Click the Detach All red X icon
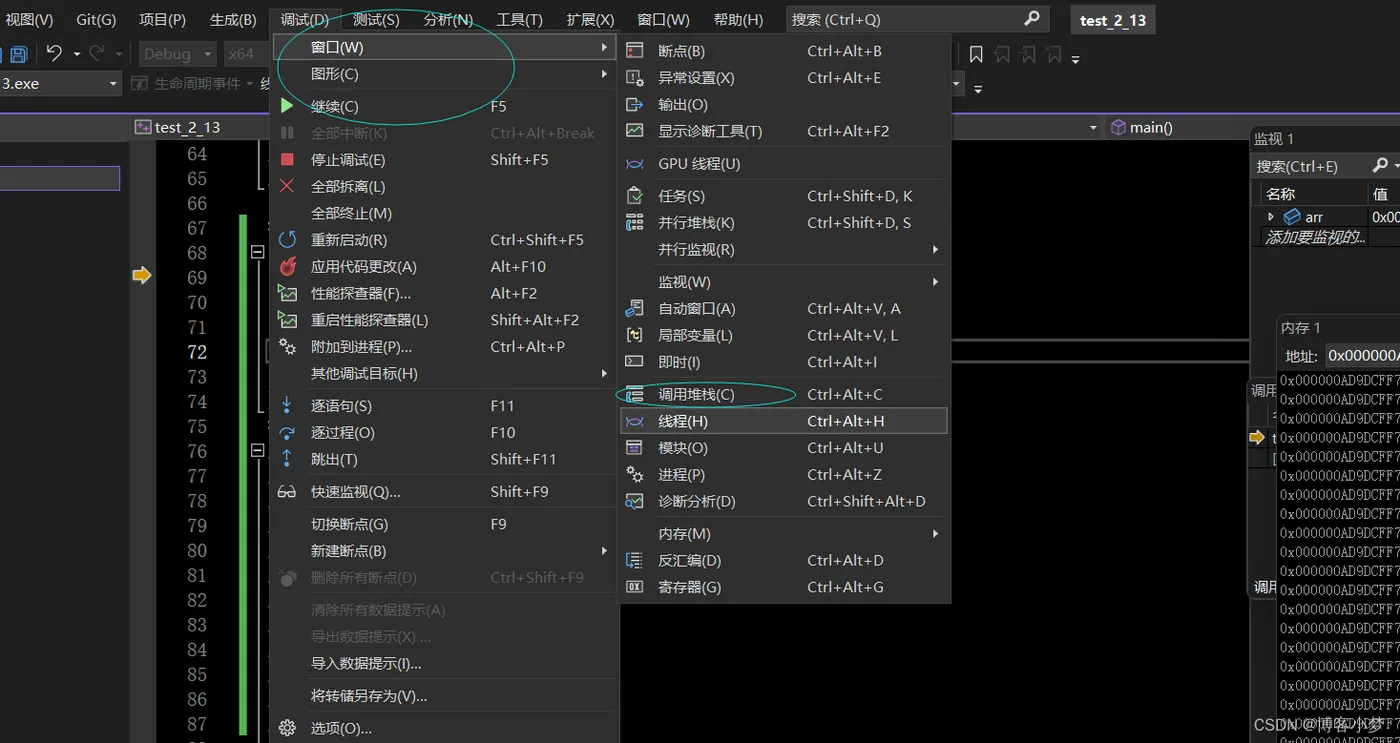Image resolution: width=1400 pixels, height=743 pixels. pyautogui.click(x=287, y=186)
